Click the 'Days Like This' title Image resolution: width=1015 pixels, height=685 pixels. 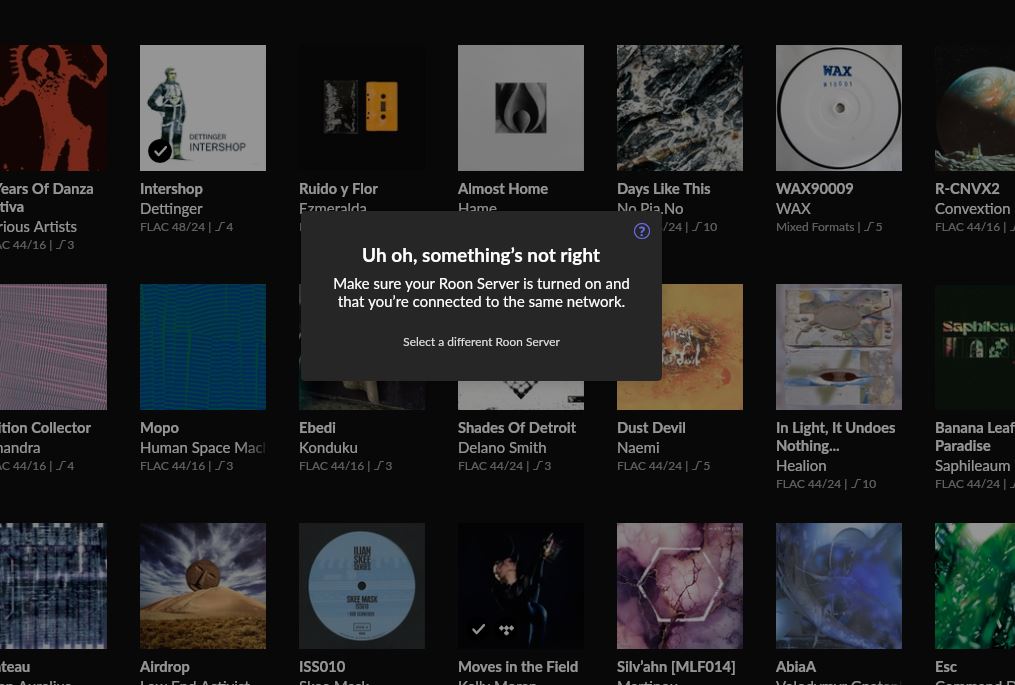[x=664, y=189]
